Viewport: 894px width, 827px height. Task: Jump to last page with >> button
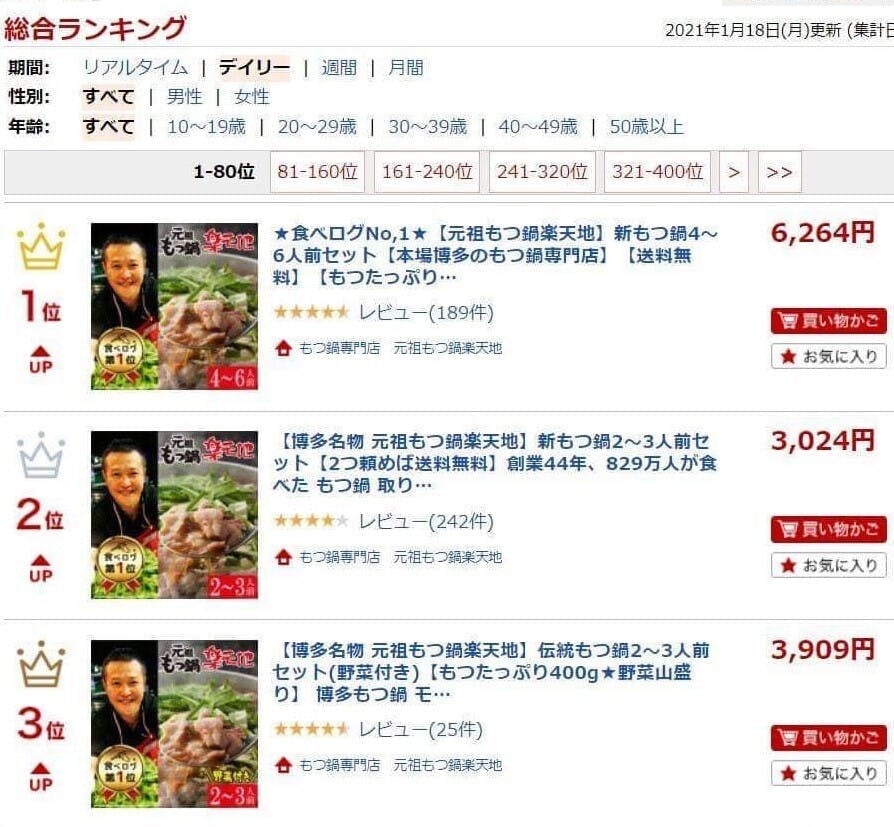pyautogui.click(x=779, y=172)
